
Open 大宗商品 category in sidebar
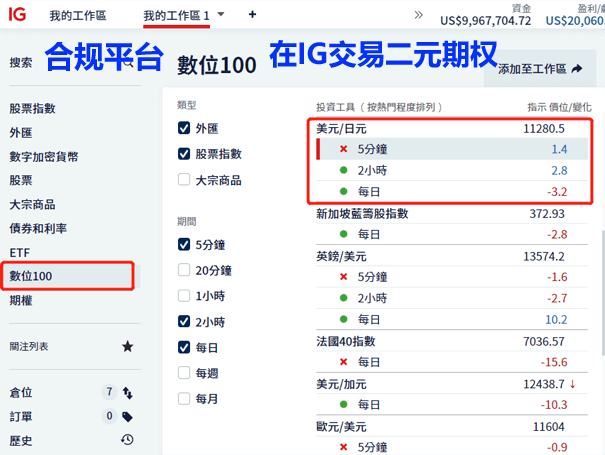[x=32, y=205]
